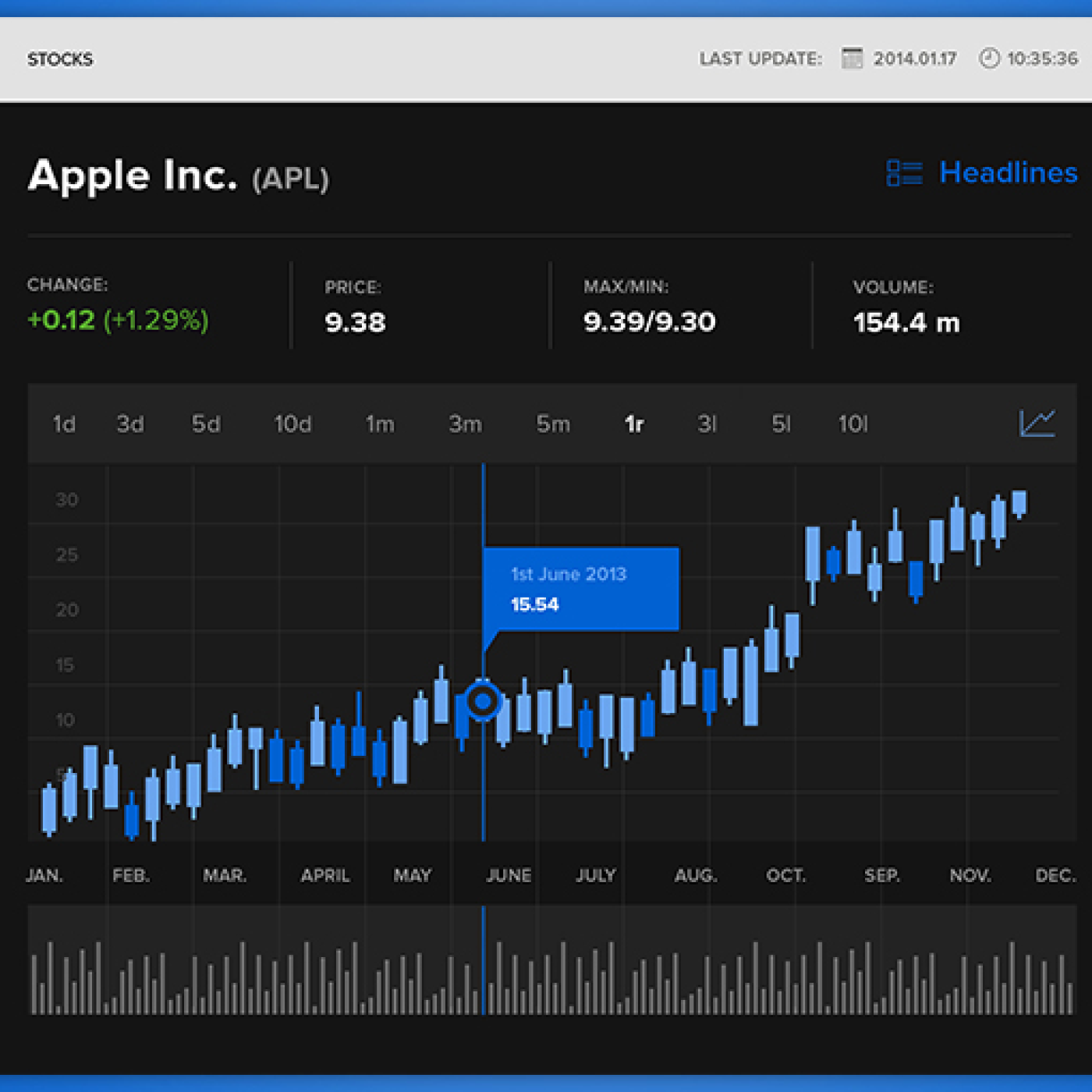Choose the 3l time range tab
The height and width of the screenshot is (1092, 1092).
click(x=707, y=424)
